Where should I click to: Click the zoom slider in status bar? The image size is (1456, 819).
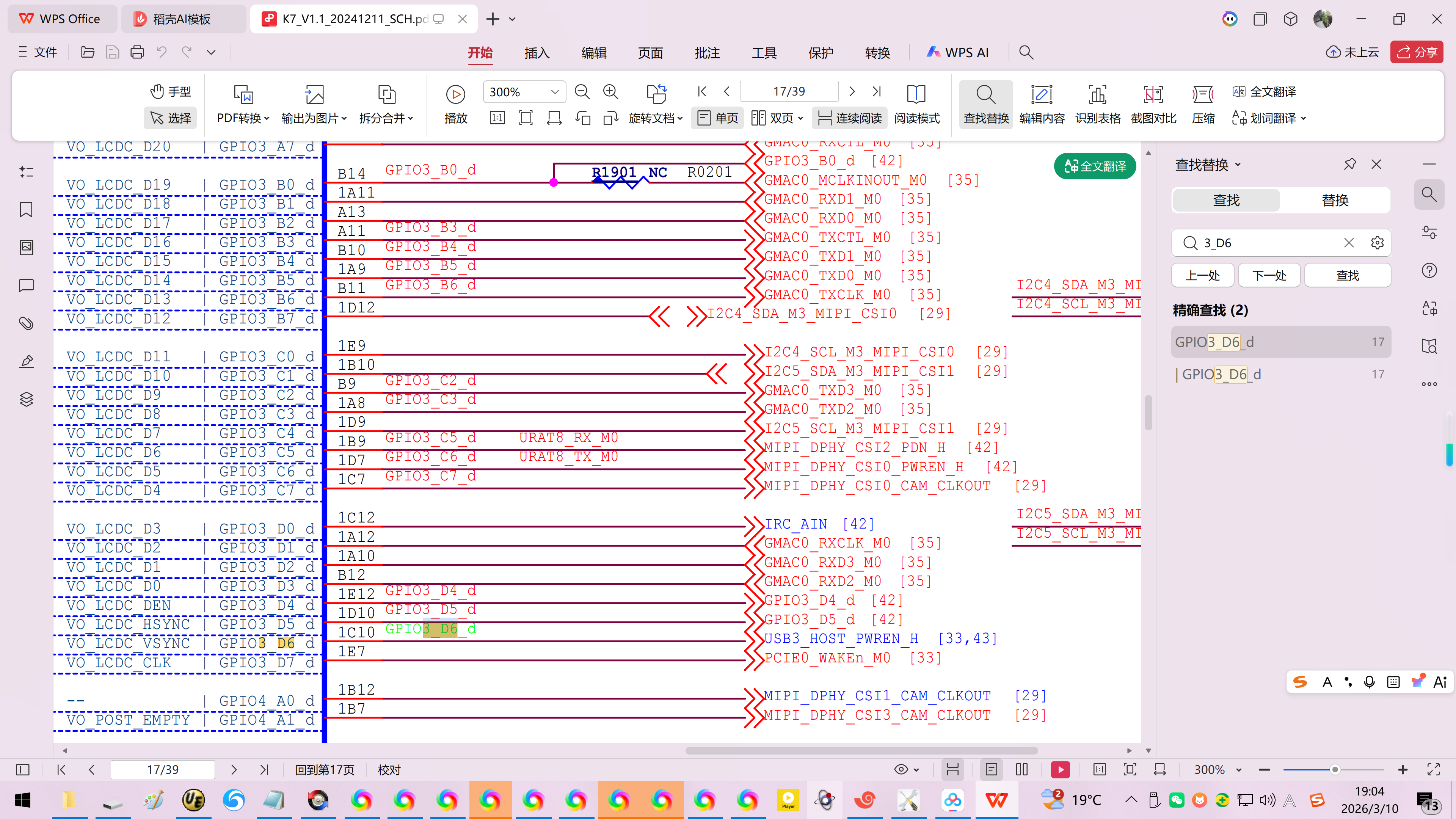click(x=1335, y=770)
